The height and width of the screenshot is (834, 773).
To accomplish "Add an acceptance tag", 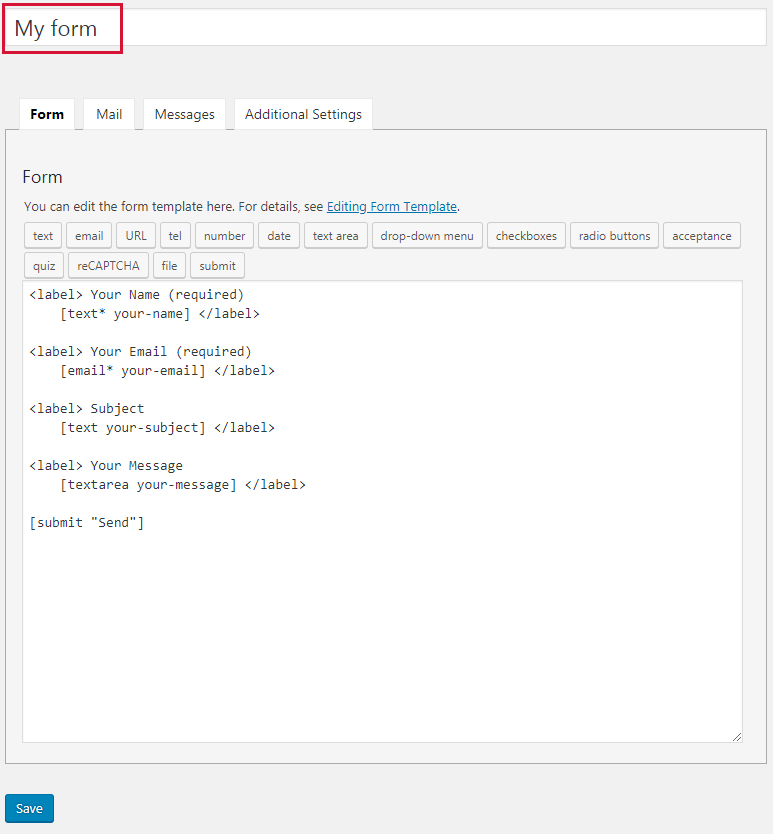I will coord(701,236).
